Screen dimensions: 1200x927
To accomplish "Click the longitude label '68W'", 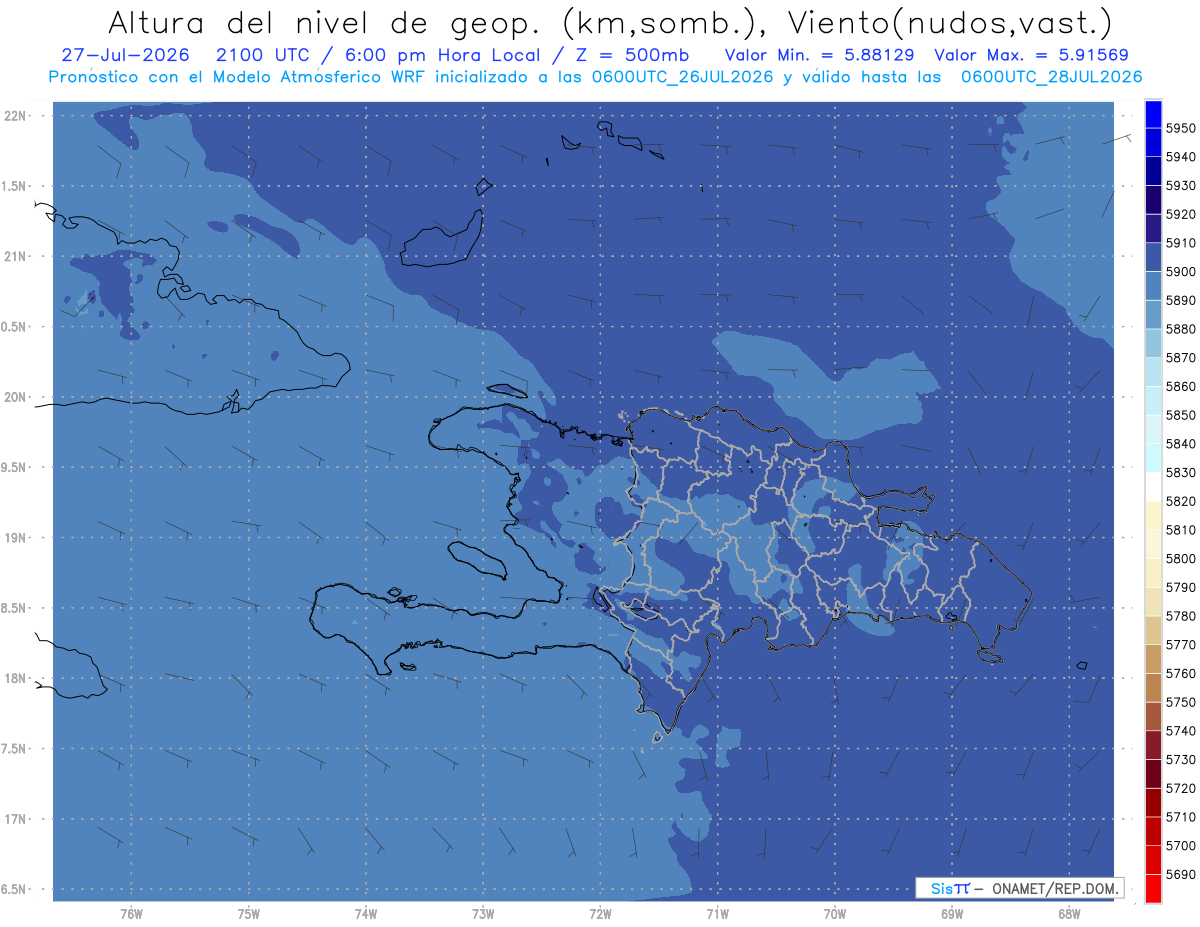I will point(1069,914).
